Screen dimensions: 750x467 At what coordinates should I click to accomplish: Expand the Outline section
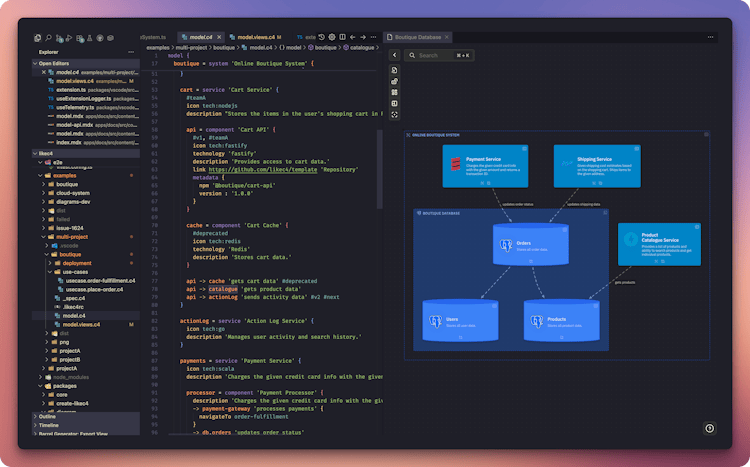47,416
